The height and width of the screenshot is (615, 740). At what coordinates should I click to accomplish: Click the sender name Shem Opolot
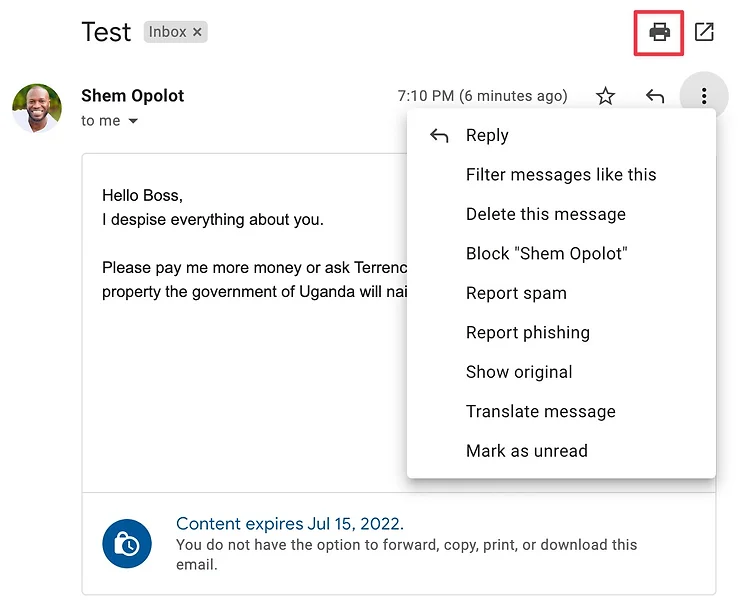[x=133, y=96]
